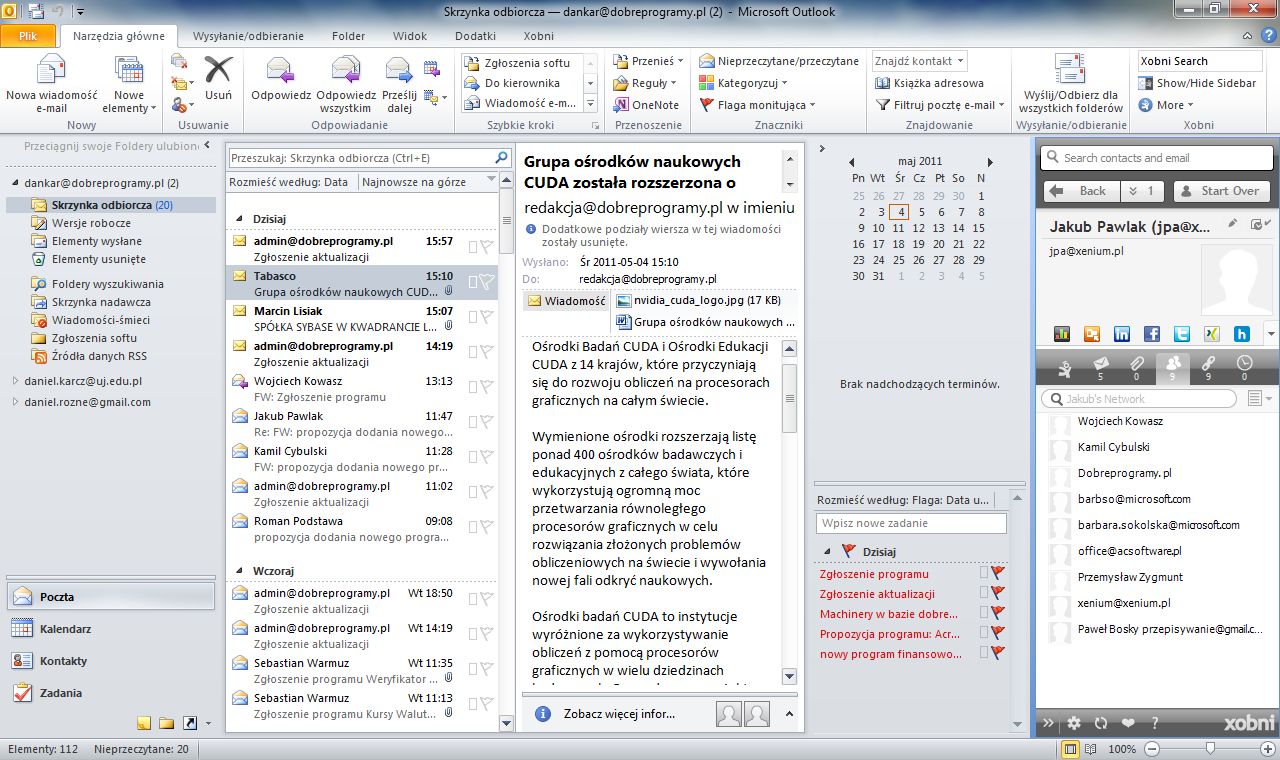Click the zoom slider handle
Image resolution: width=1280 pixels, height=760 pixels.
click(x=1210, y=748)
